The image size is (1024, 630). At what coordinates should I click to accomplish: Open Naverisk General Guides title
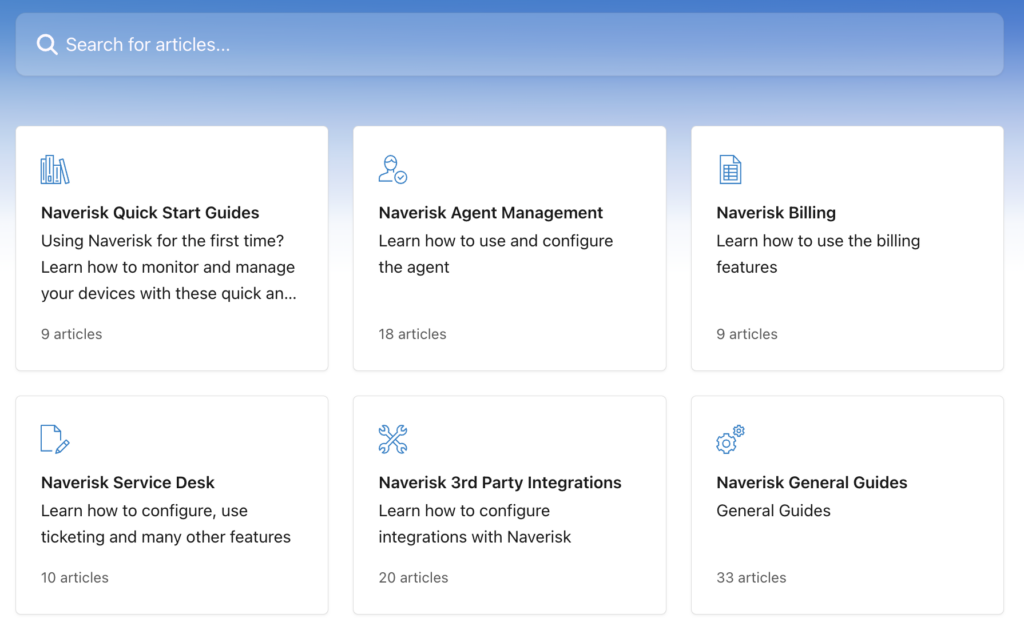812,482
